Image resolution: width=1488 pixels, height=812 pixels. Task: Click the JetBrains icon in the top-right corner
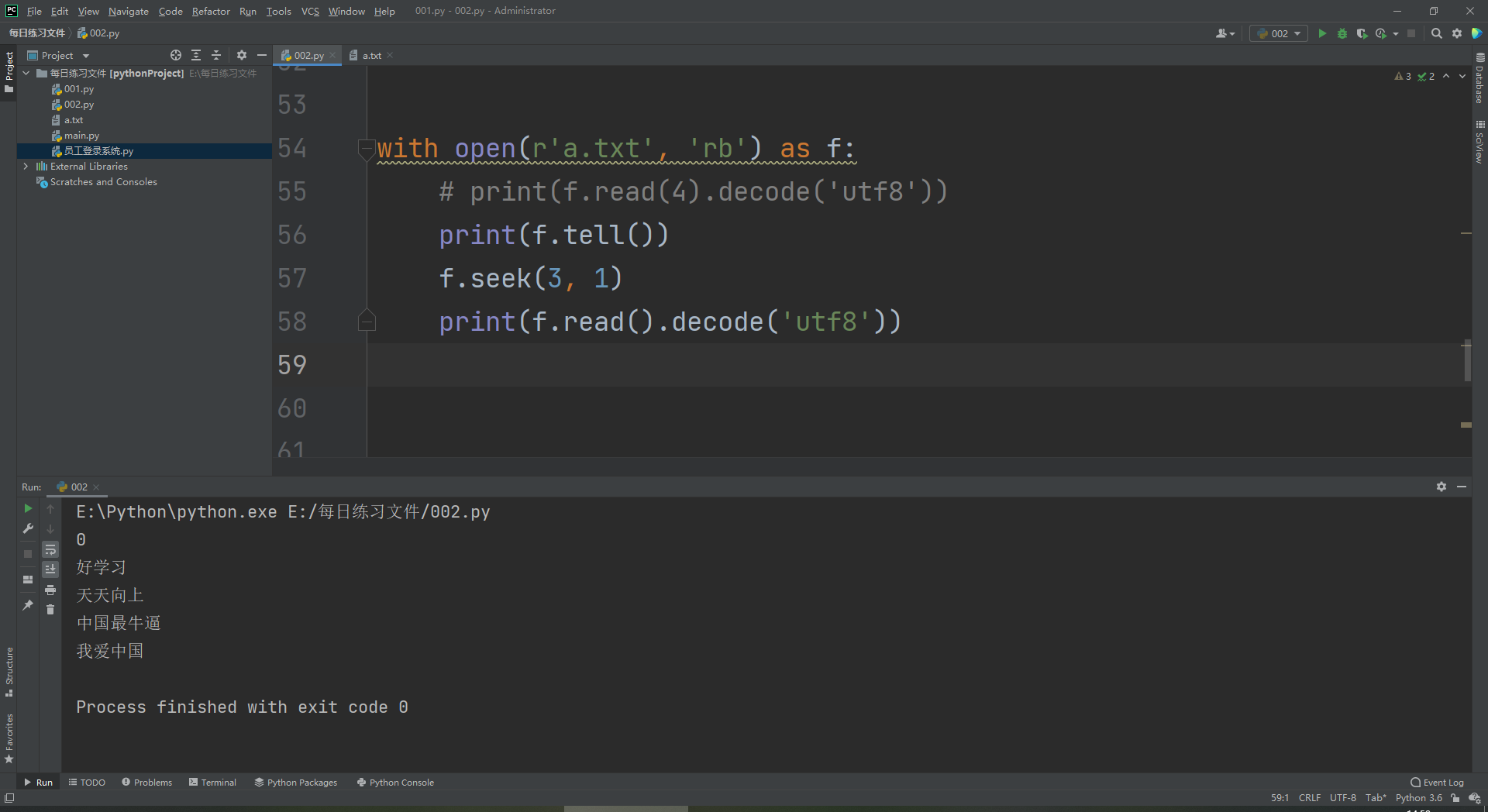pyautogui.click(x=1476, y=33)
